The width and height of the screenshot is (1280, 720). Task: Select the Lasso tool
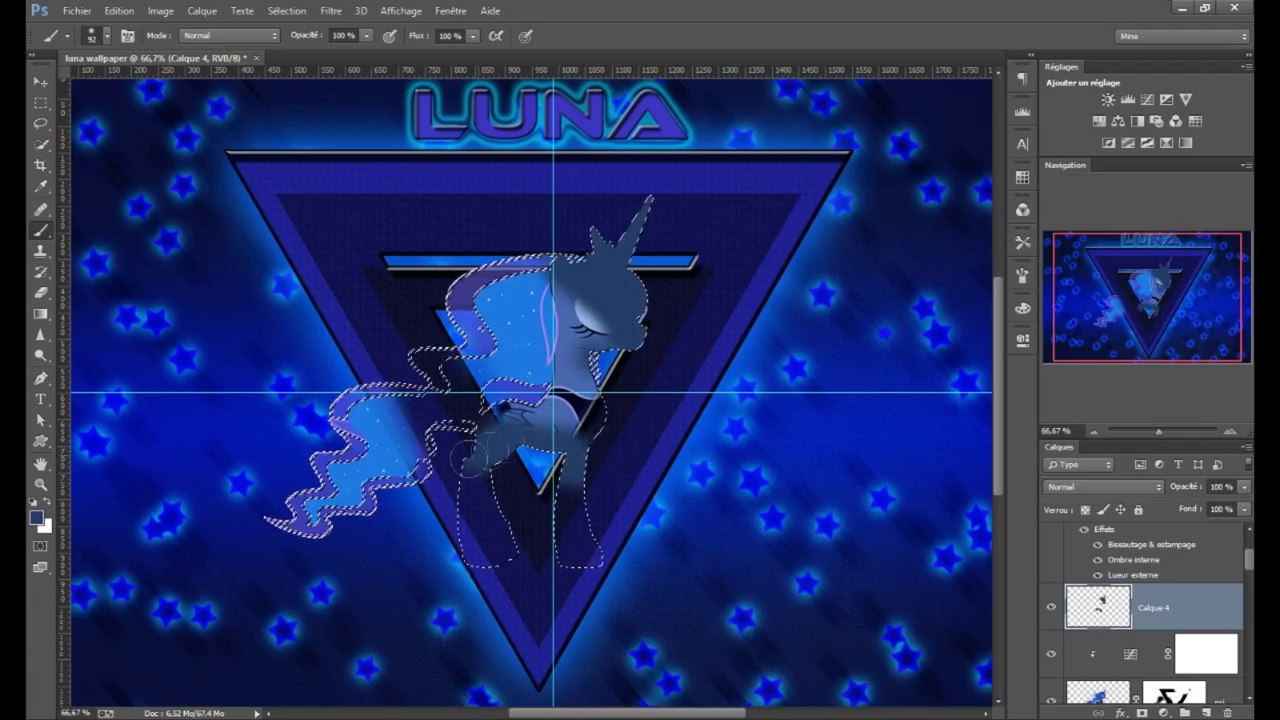click(x=41, y=123)
